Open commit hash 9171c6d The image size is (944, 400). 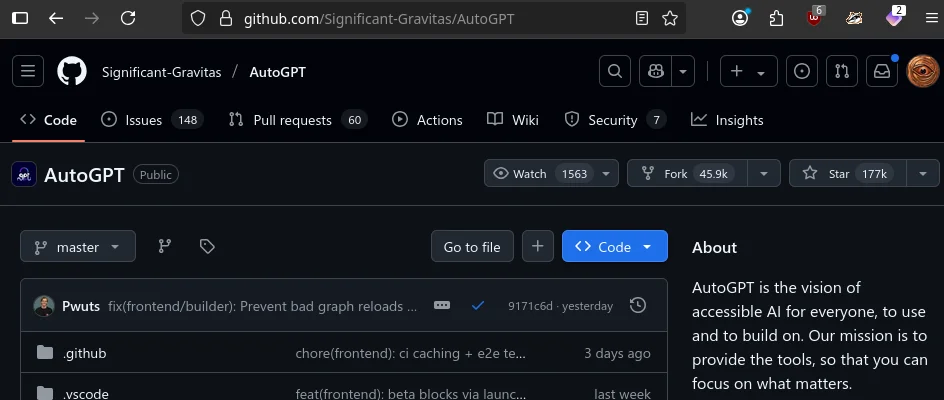[530, 306]
